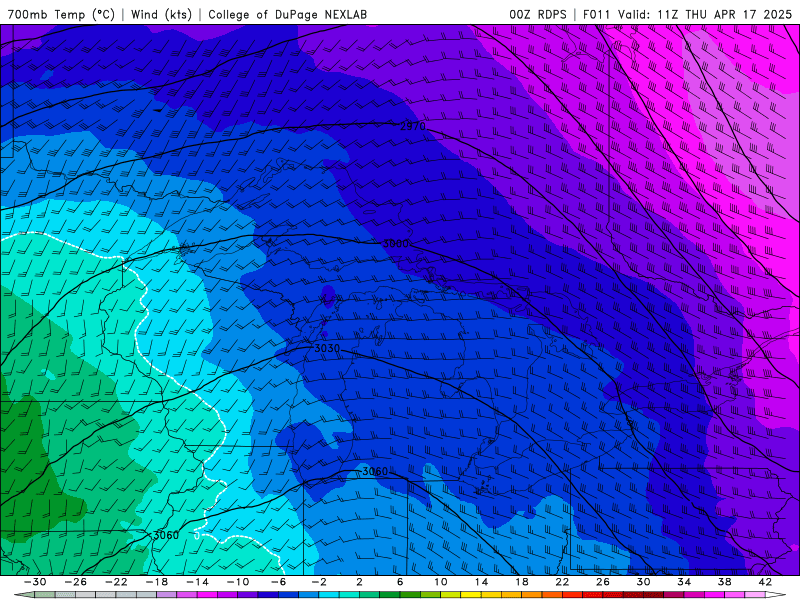Click the 38 colorbar scale value
Viewport: 800px width, 600px height.
(x=724, y=582)
